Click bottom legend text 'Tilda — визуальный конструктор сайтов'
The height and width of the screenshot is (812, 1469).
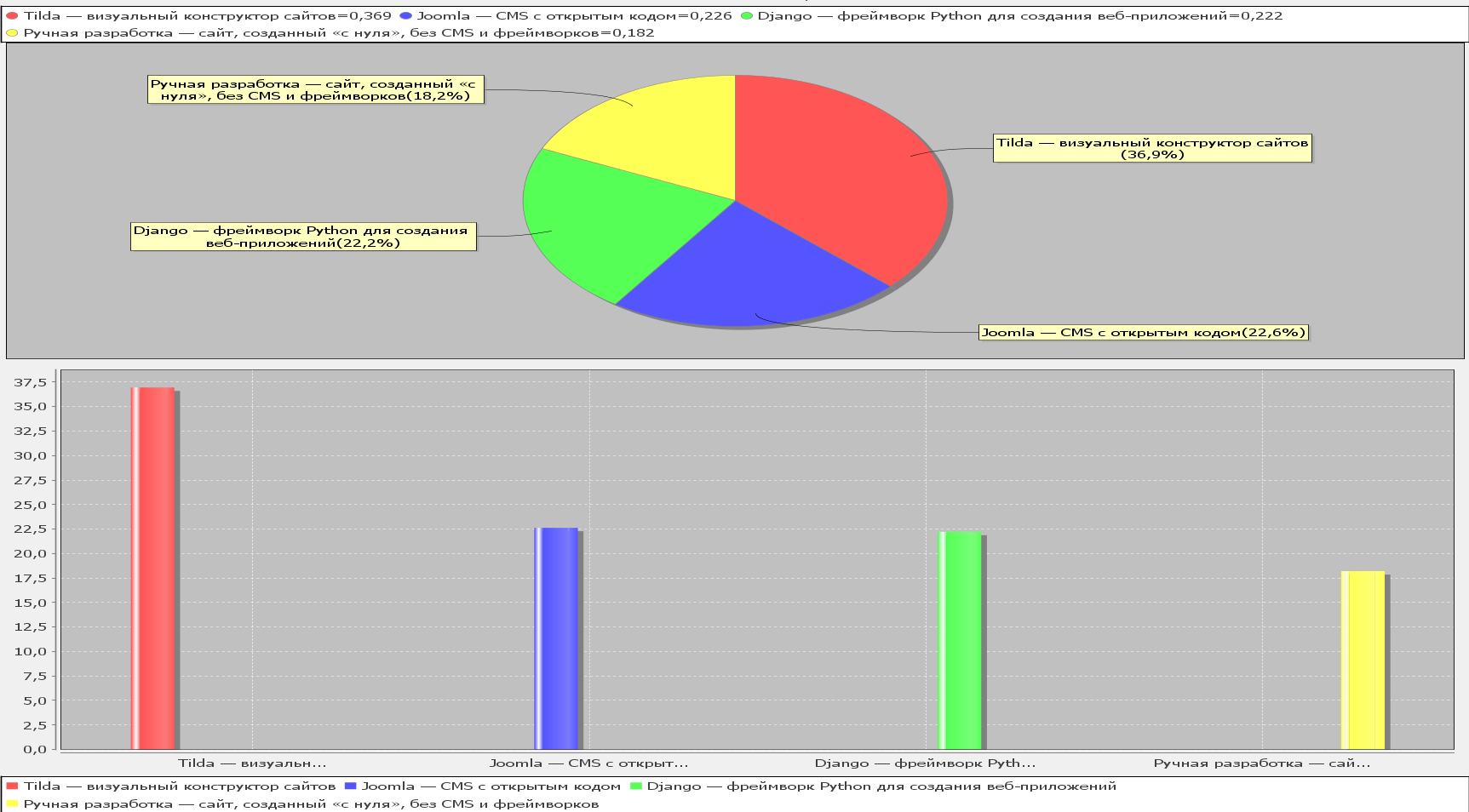tap(180, 786)
